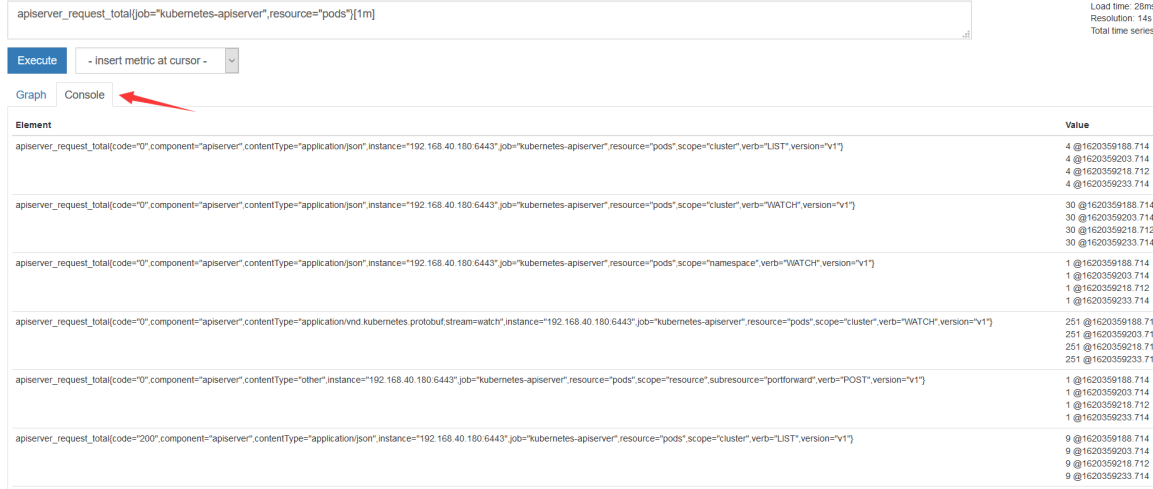Click the arrow on the metric combo box
The image size is (1153, 489).
coord(232,61)
